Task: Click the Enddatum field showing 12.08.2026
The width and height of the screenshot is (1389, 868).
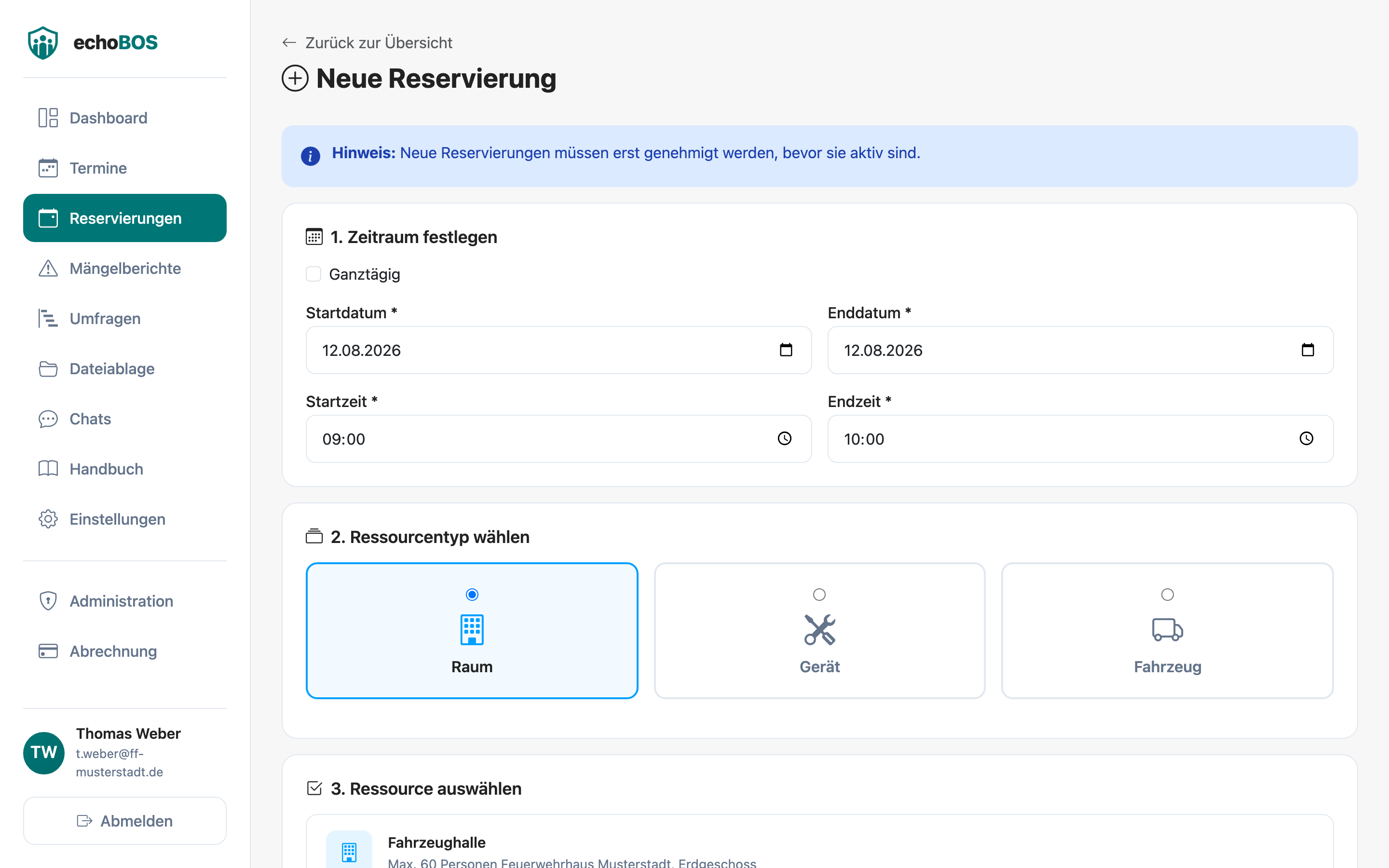Action: coord(1080,350)
